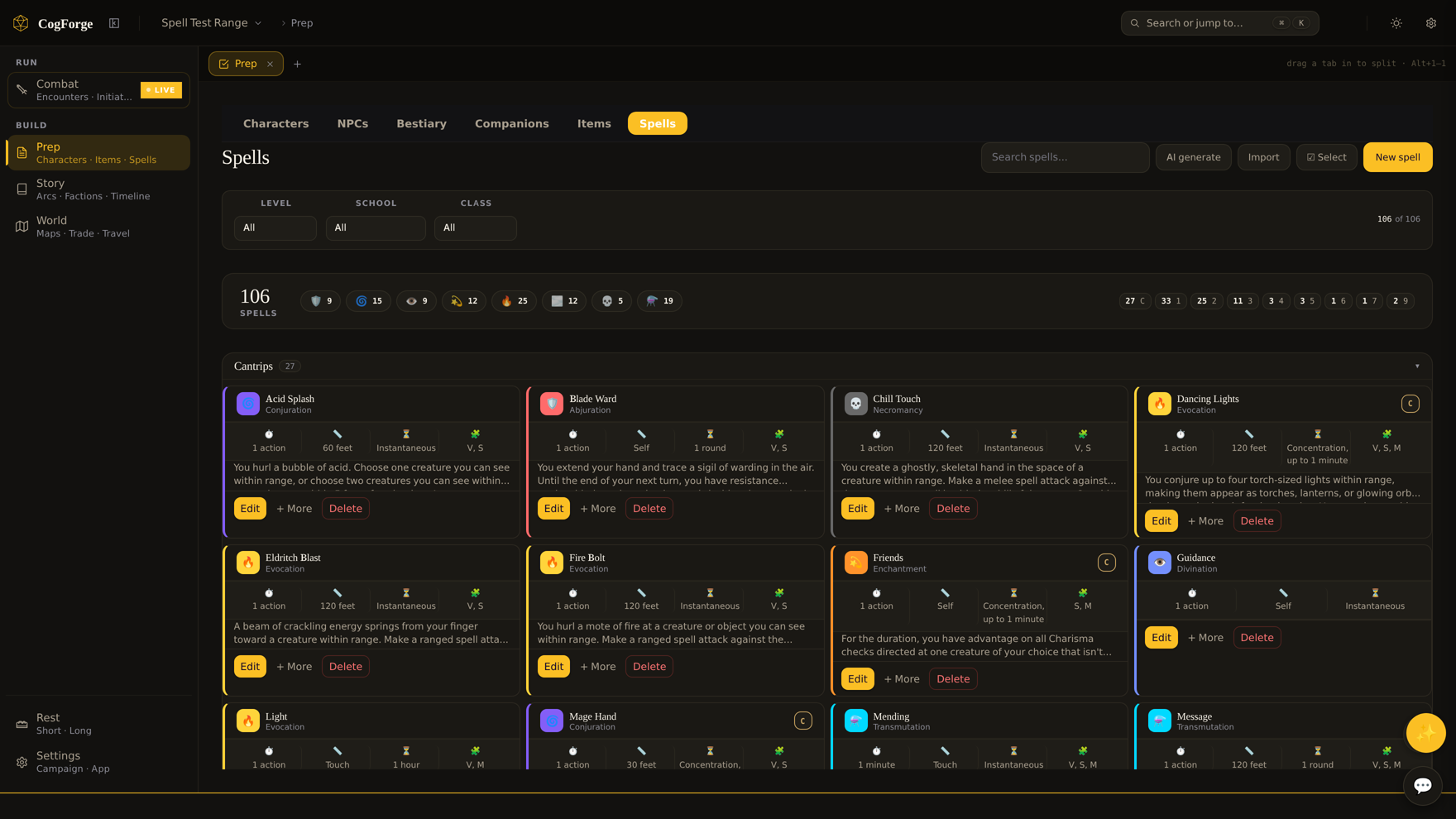The height and width of the screenshot is (819, 1456).
Task: Filter by Divination eye chip 9
Action: (416, 301)
